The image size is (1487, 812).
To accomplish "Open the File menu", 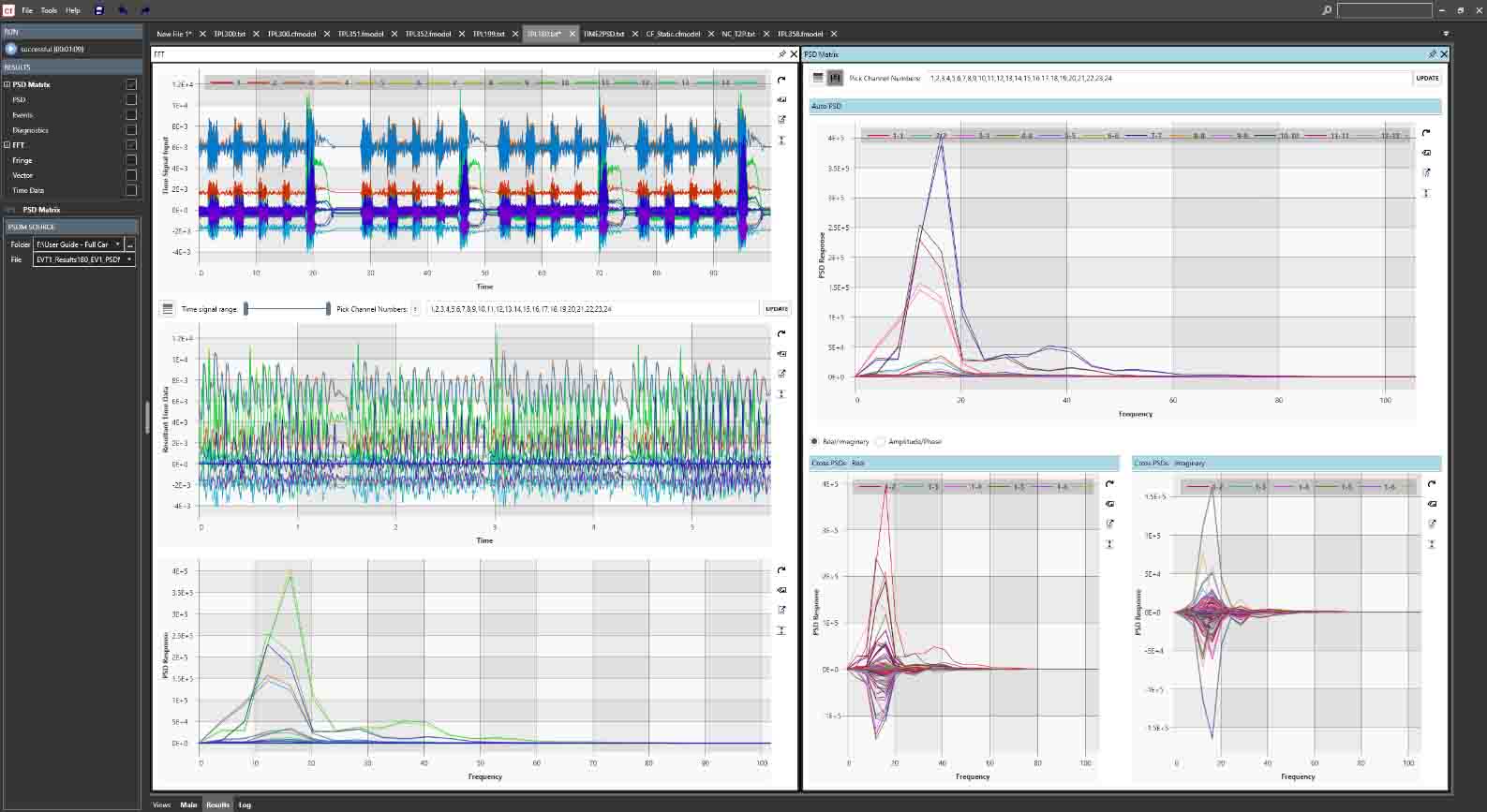I will tap(27, 10).
